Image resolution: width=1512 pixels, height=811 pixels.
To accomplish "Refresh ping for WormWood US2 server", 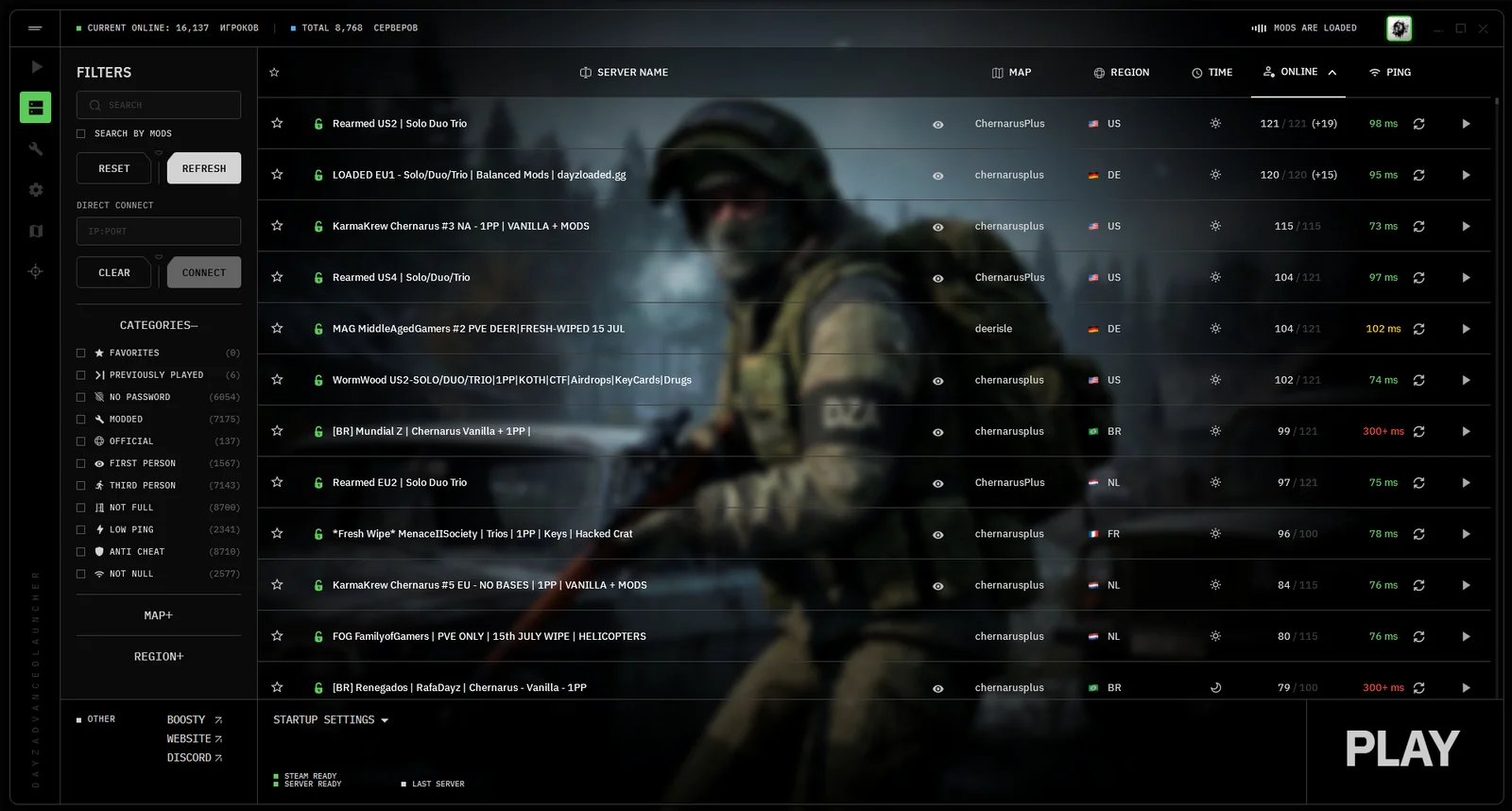I will (1418, 380).
